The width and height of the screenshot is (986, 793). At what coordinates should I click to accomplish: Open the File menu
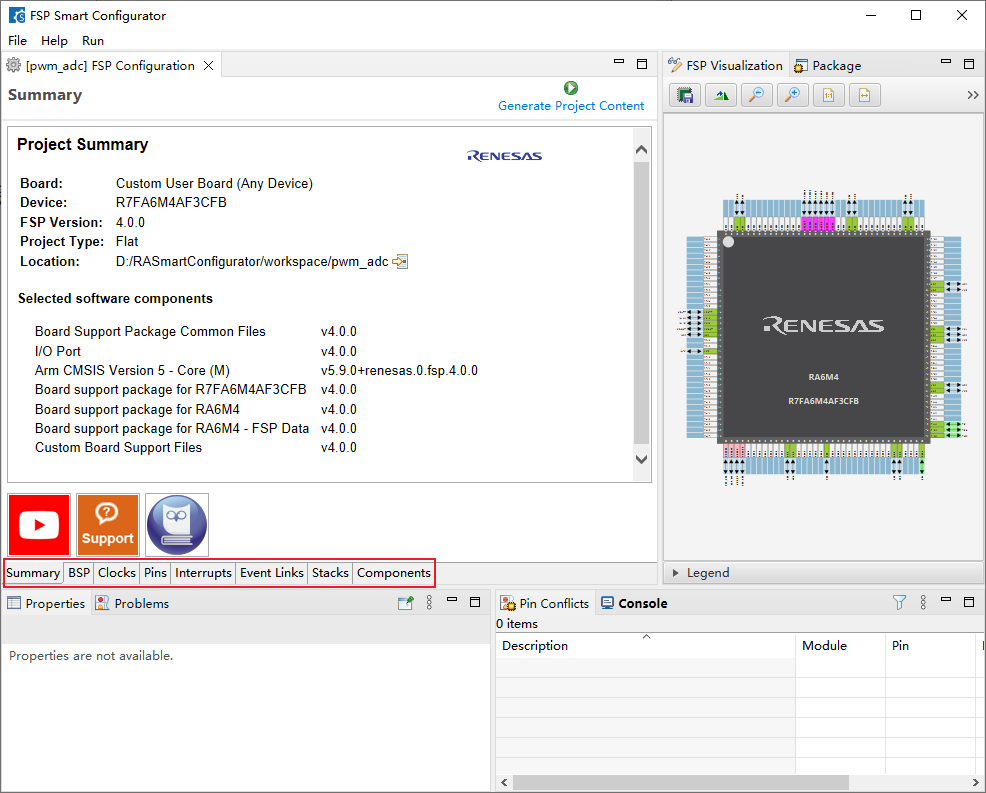click(x=18, y=40)
